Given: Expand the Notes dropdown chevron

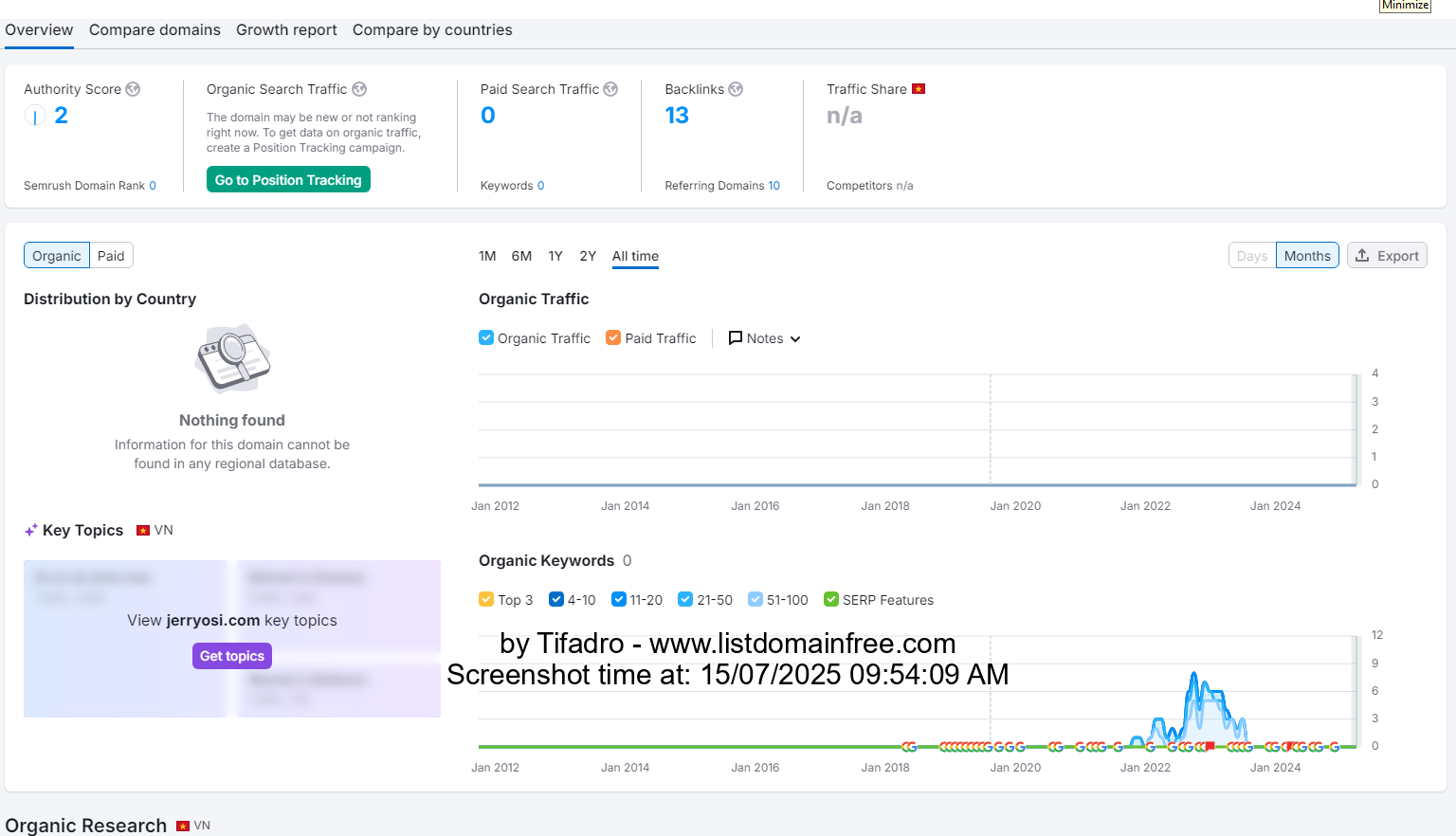Looking at the screenshot, I should (x=795, y=339).
